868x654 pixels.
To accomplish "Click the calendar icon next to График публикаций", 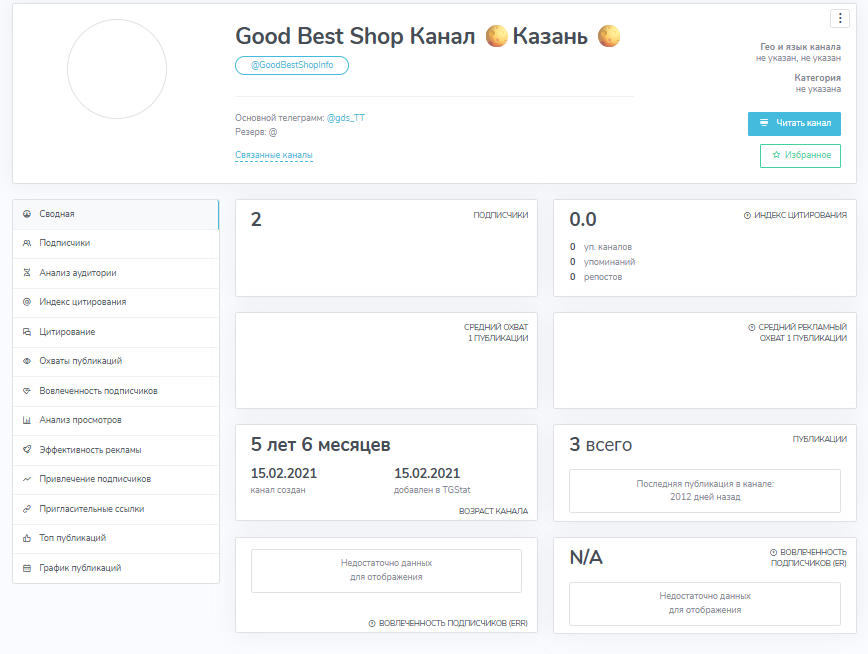I will coord(27,568).
